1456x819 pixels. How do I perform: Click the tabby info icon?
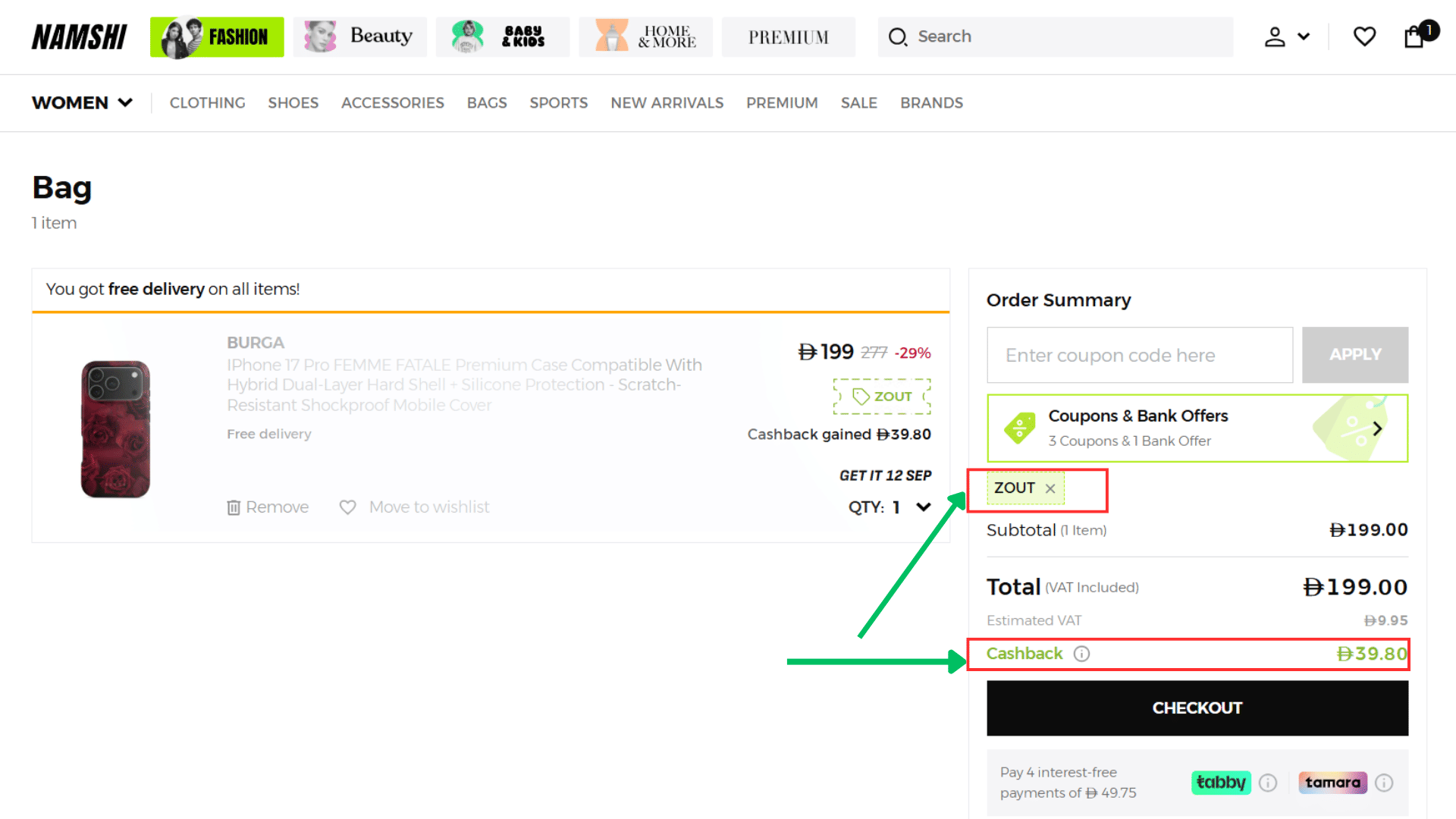(1268, 783)
